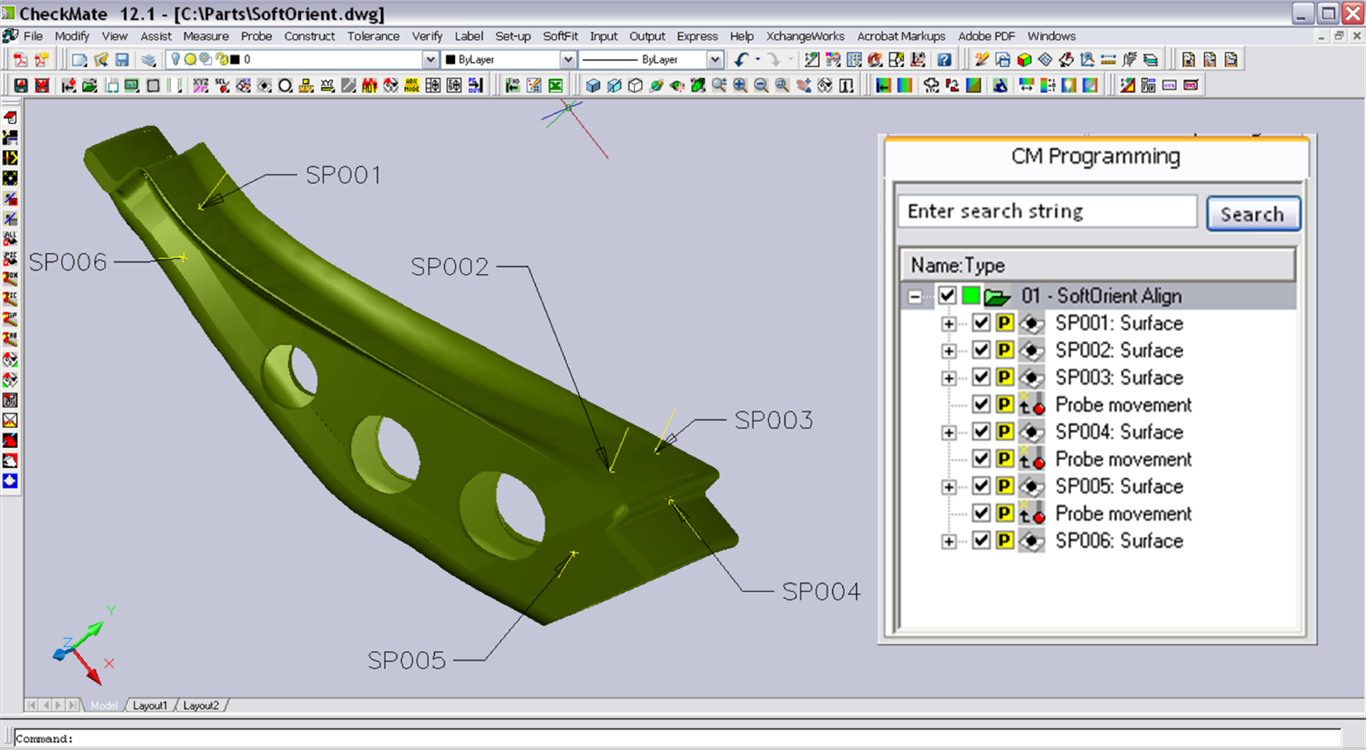Uncheck the SP001: Surface checkbox
1366x750 pixels.
tap(981, 323)
